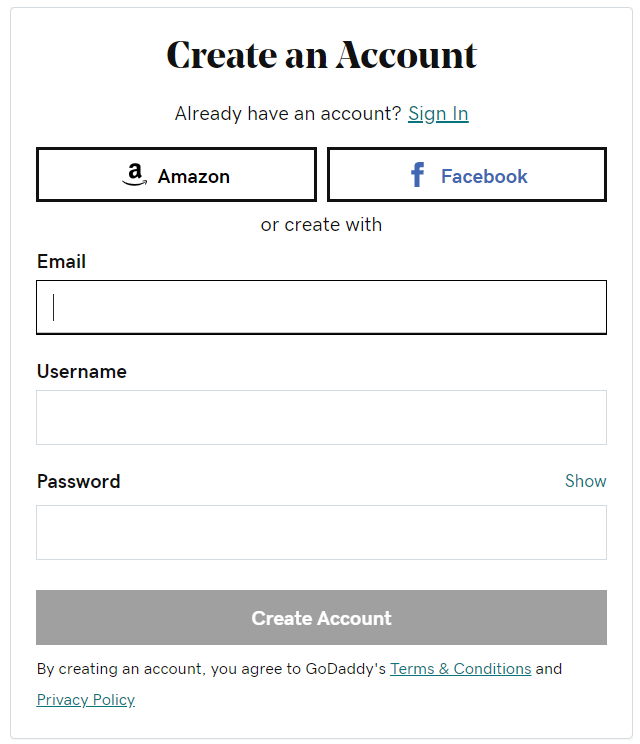
Task: Click the Create an Account heading
Action: click(x=321, y=55)
